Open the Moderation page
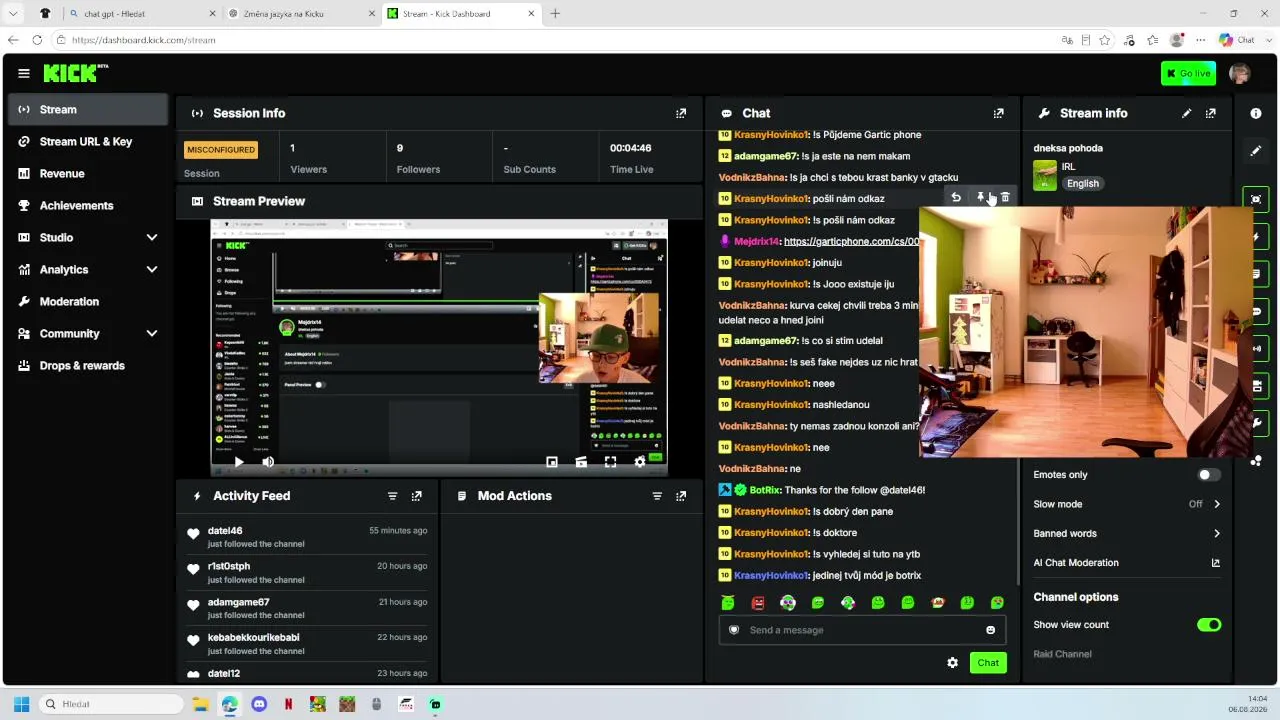 coord(88,302)
